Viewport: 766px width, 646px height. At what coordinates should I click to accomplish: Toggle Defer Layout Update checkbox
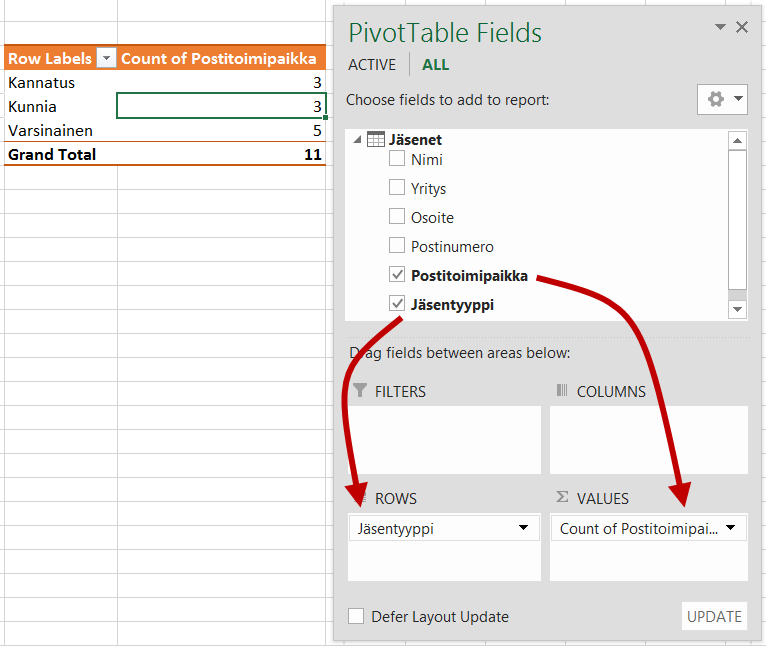click(356, 616)
